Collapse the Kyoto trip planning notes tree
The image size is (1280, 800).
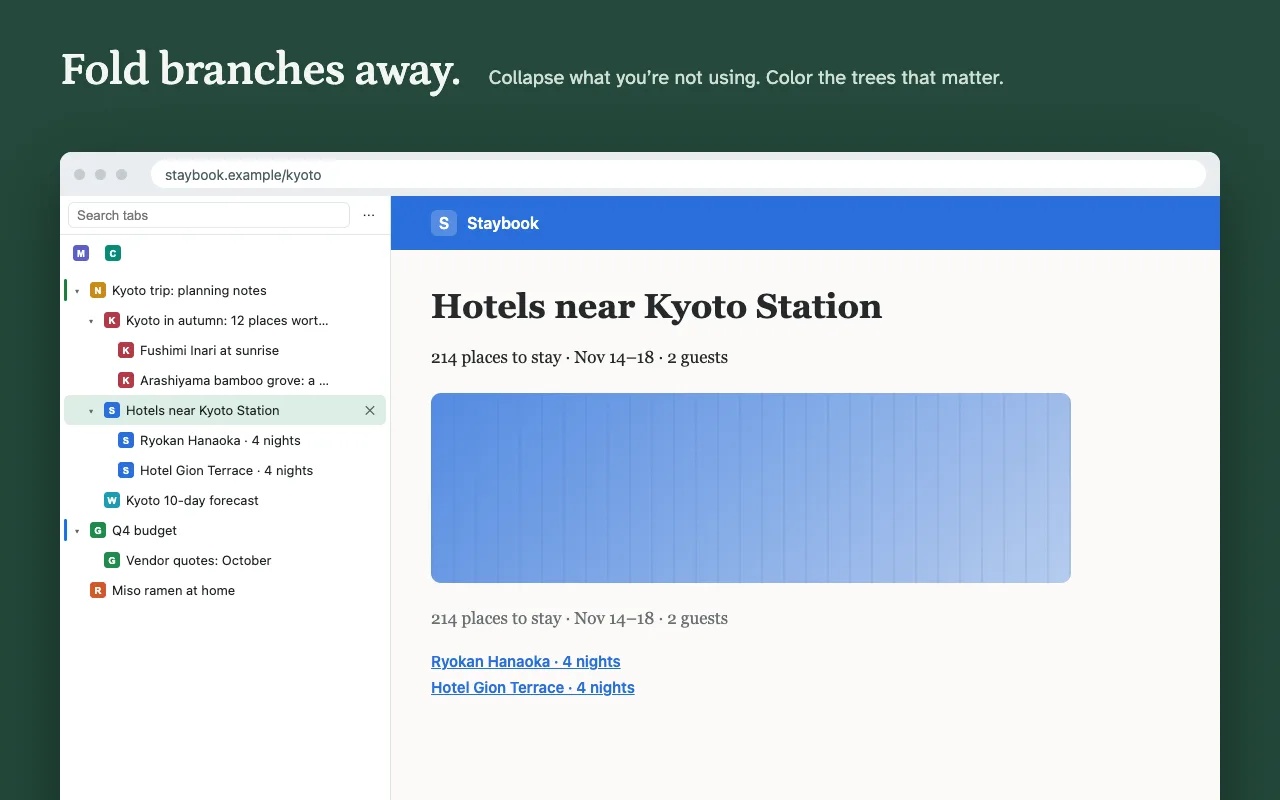click(77, 291)
